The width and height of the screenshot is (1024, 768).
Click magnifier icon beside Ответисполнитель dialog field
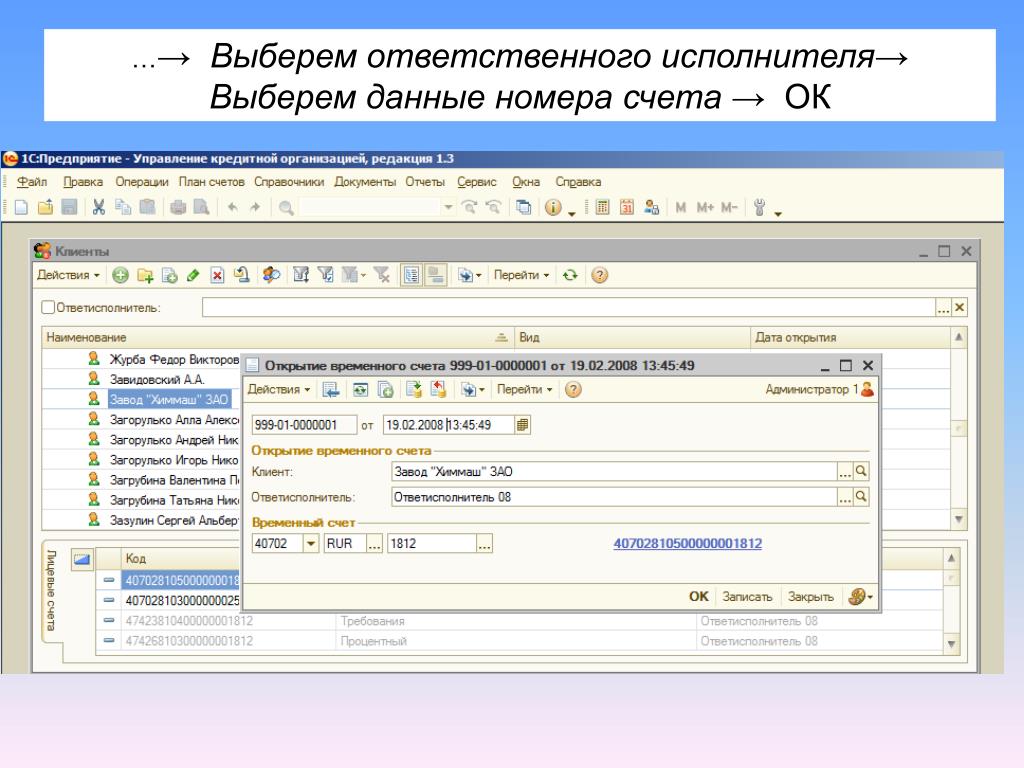(x=861, y=497)
